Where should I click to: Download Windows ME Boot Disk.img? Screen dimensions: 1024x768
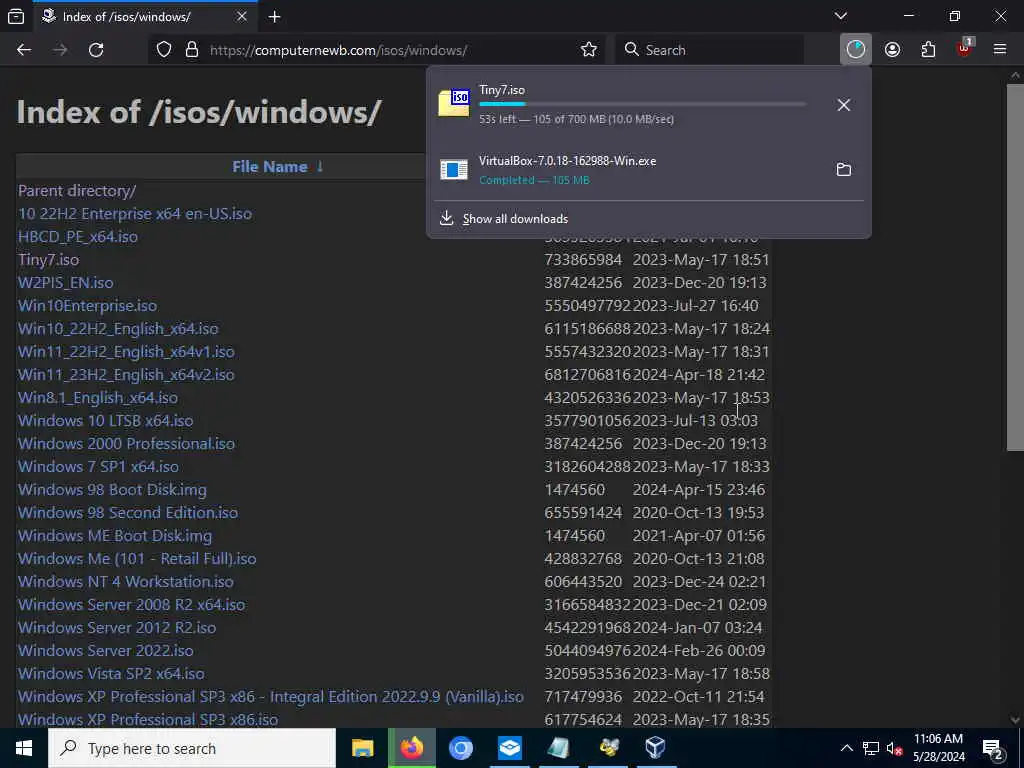tap(115, 536)
